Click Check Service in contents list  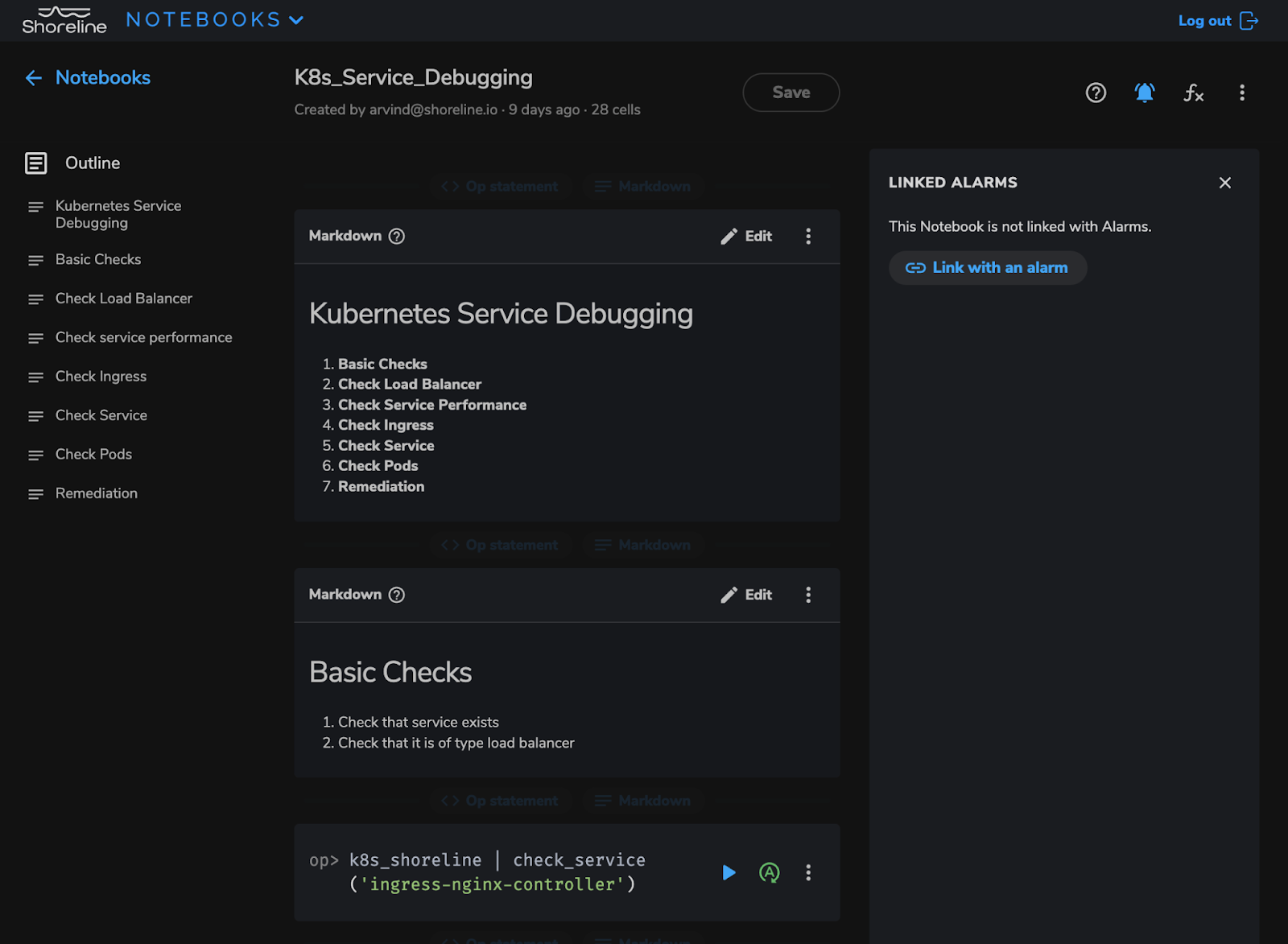386,446
